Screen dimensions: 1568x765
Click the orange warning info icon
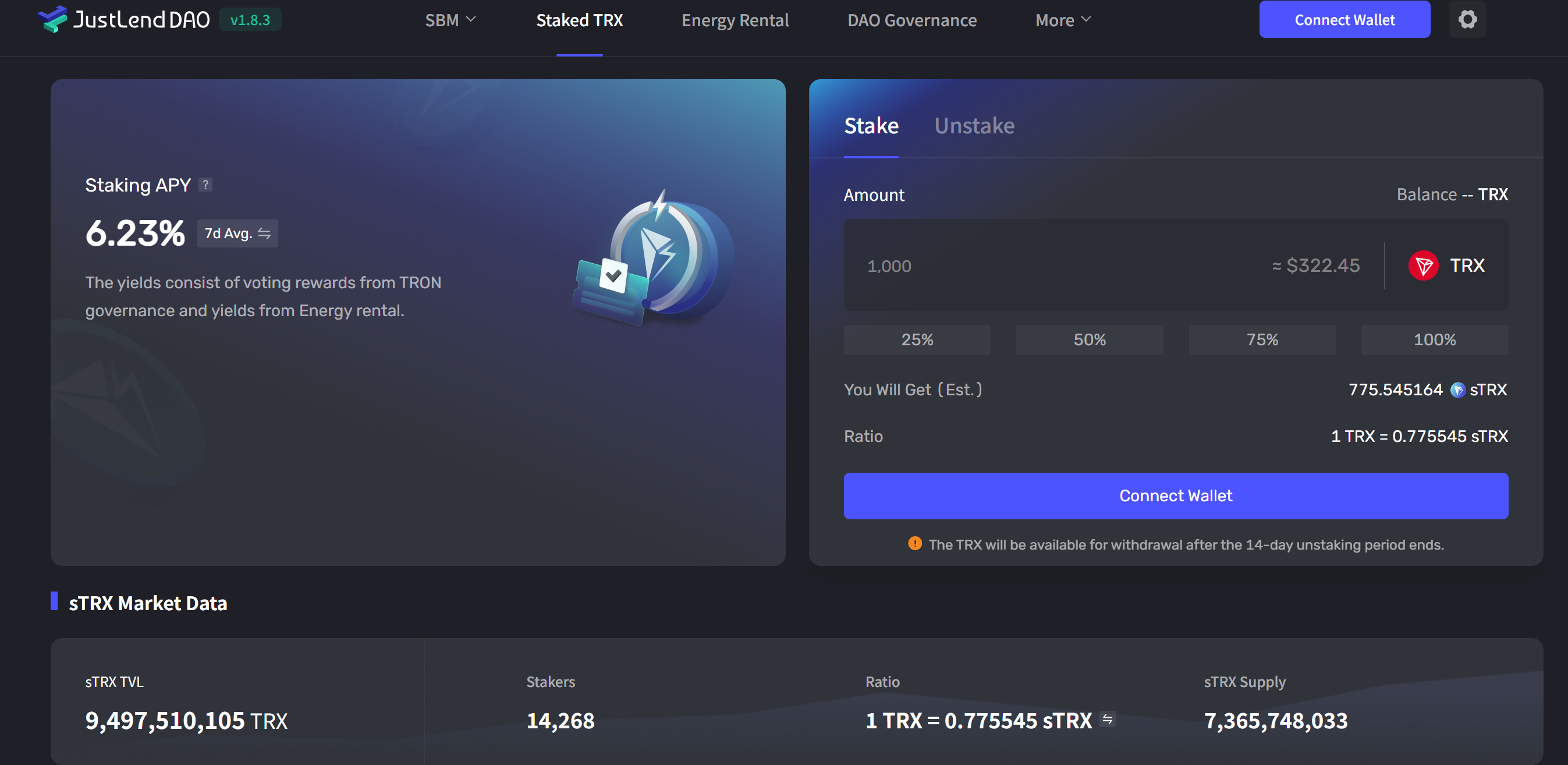tap(914, 543)
